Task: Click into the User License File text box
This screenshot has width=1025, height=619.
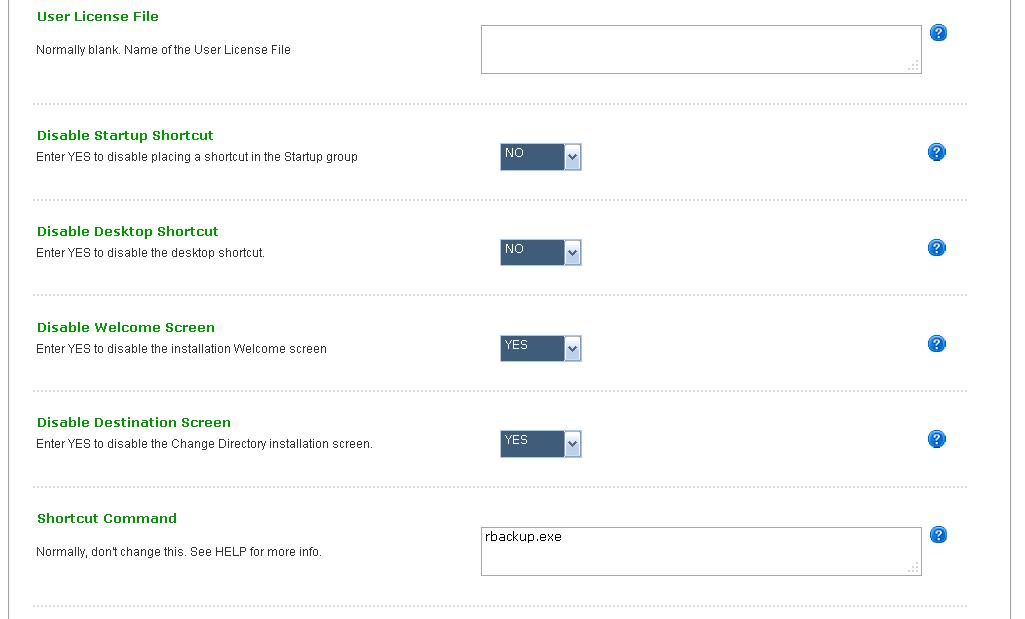Action: pos(700,49)
